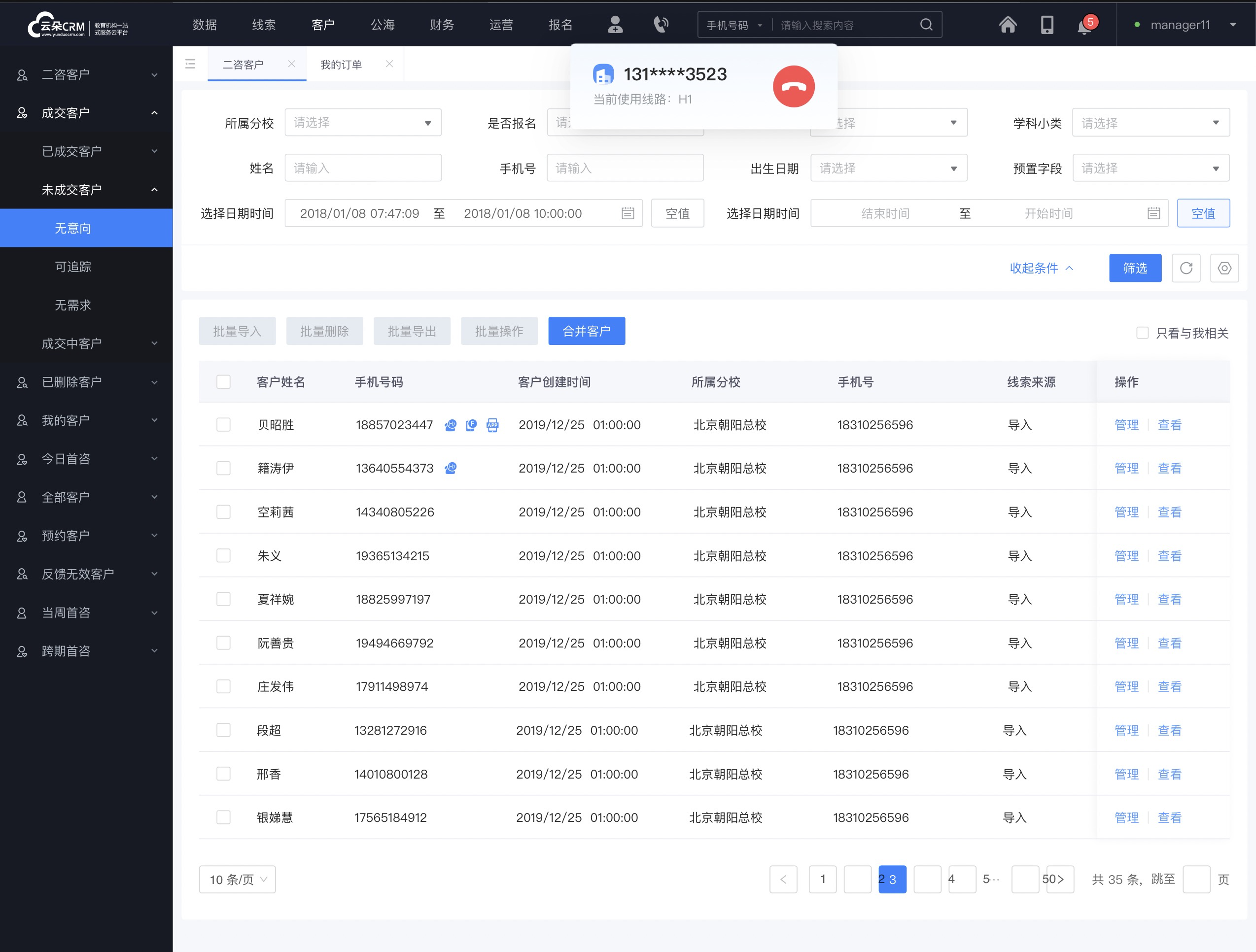Click the search magnifier icon
The width and height of the screenshot is (1256, 952).
(x=927, y=25)
